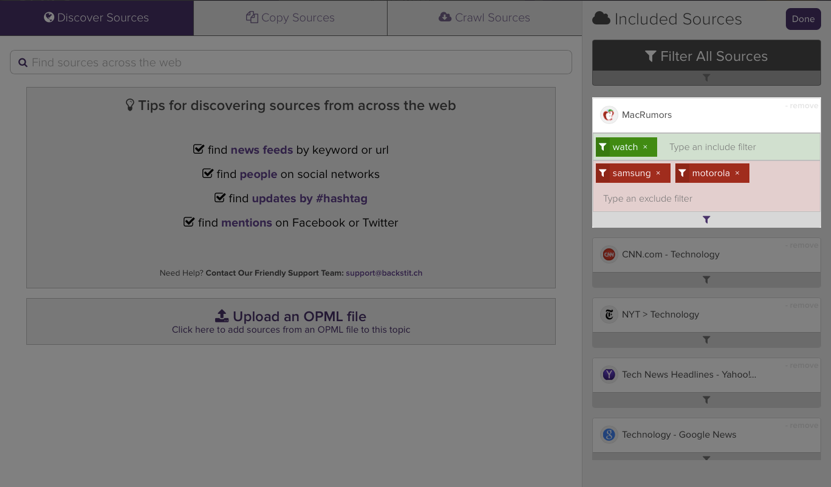Expand filters for Tech News Headlines Yahoo
Viewport: 831px width, 487px height.
(706, 400)
